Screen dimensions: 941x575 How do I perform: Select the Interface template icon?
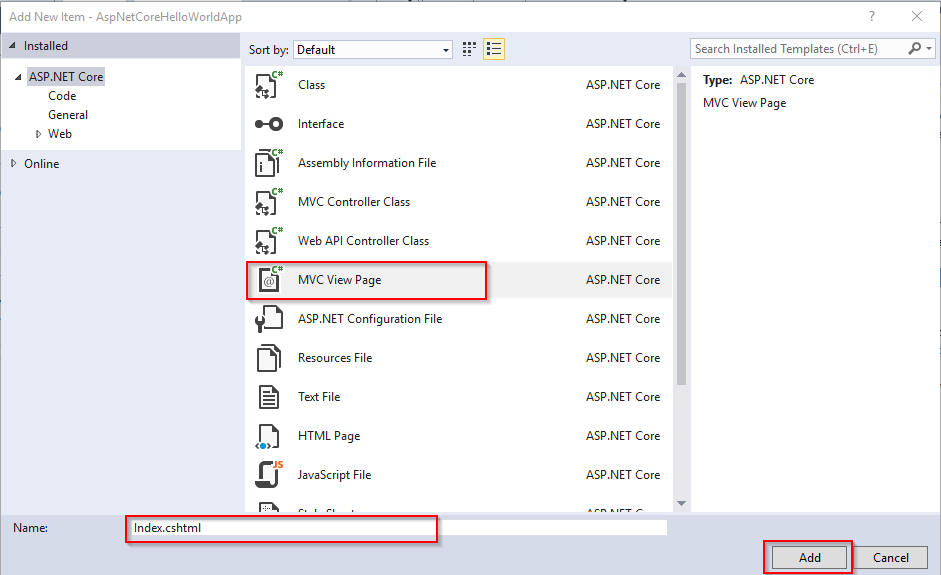[268, 124]
